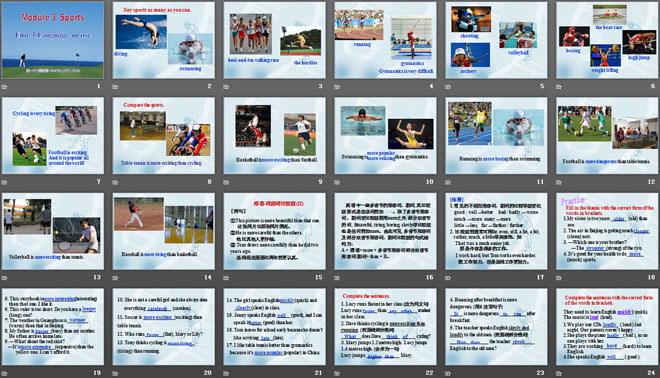Click slide number label '6'
The height and width of the screenshot is (378, 660).
point(653,86)
